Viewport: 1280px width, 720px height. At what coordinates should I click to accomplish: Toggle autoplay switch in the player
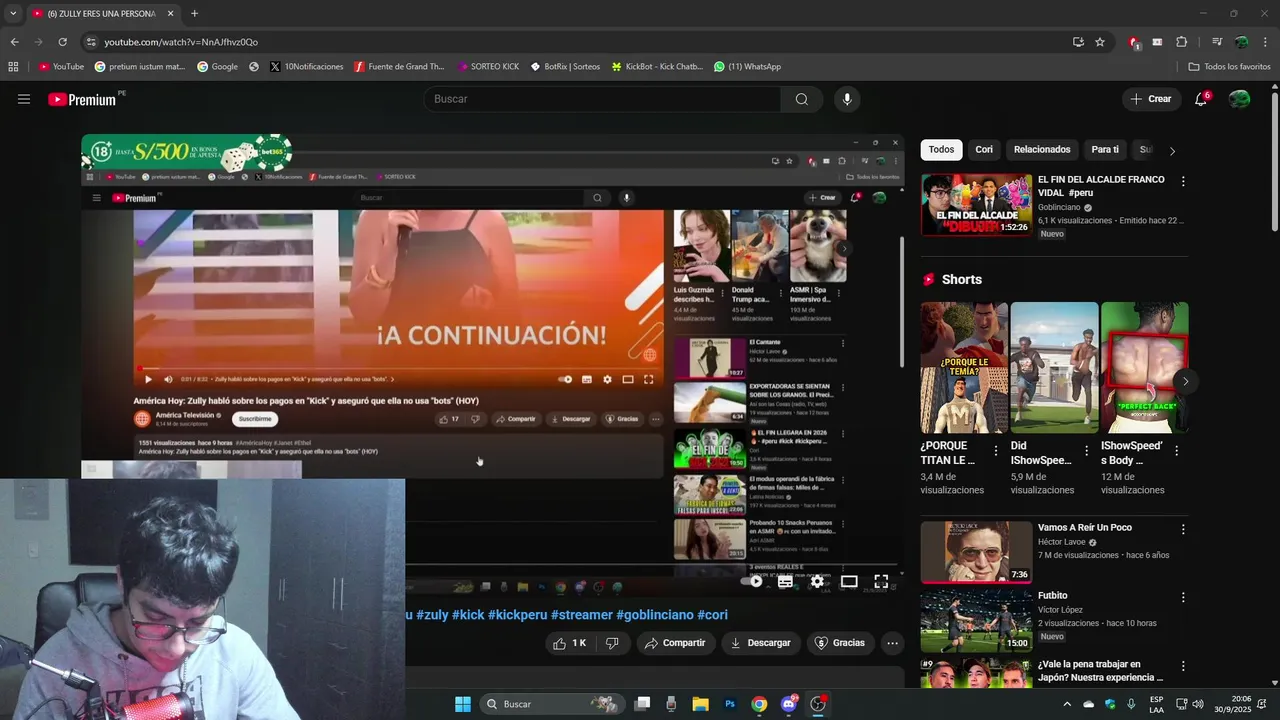[x=753, y=581]
